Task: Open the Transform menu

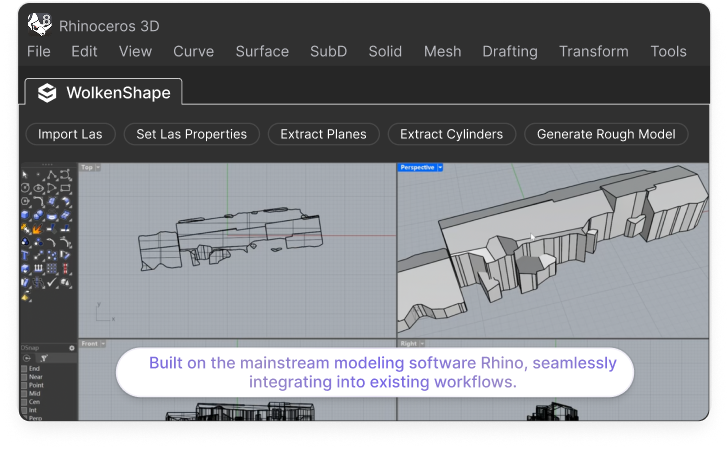Action: 594,52
